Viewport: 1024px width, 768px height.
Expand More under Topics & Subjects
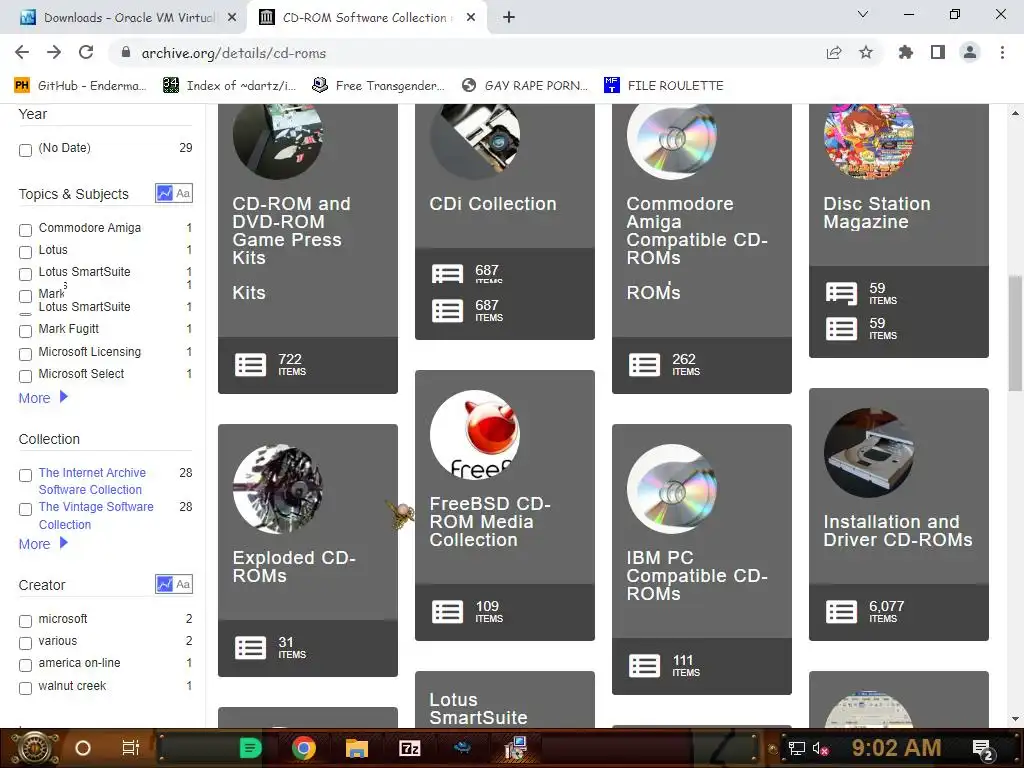tap(43, 398)
